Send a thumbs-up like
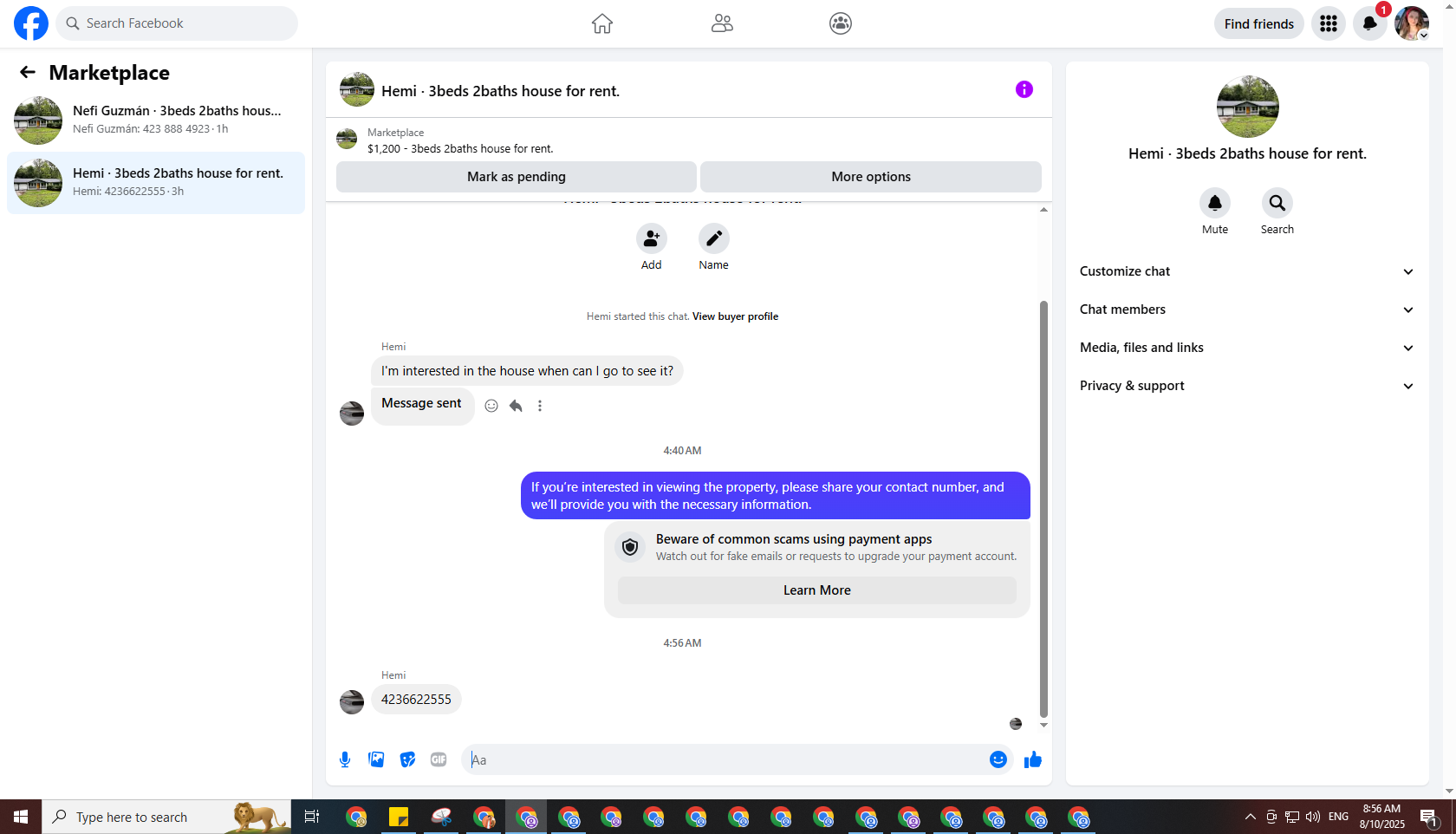 [1033, 760]
